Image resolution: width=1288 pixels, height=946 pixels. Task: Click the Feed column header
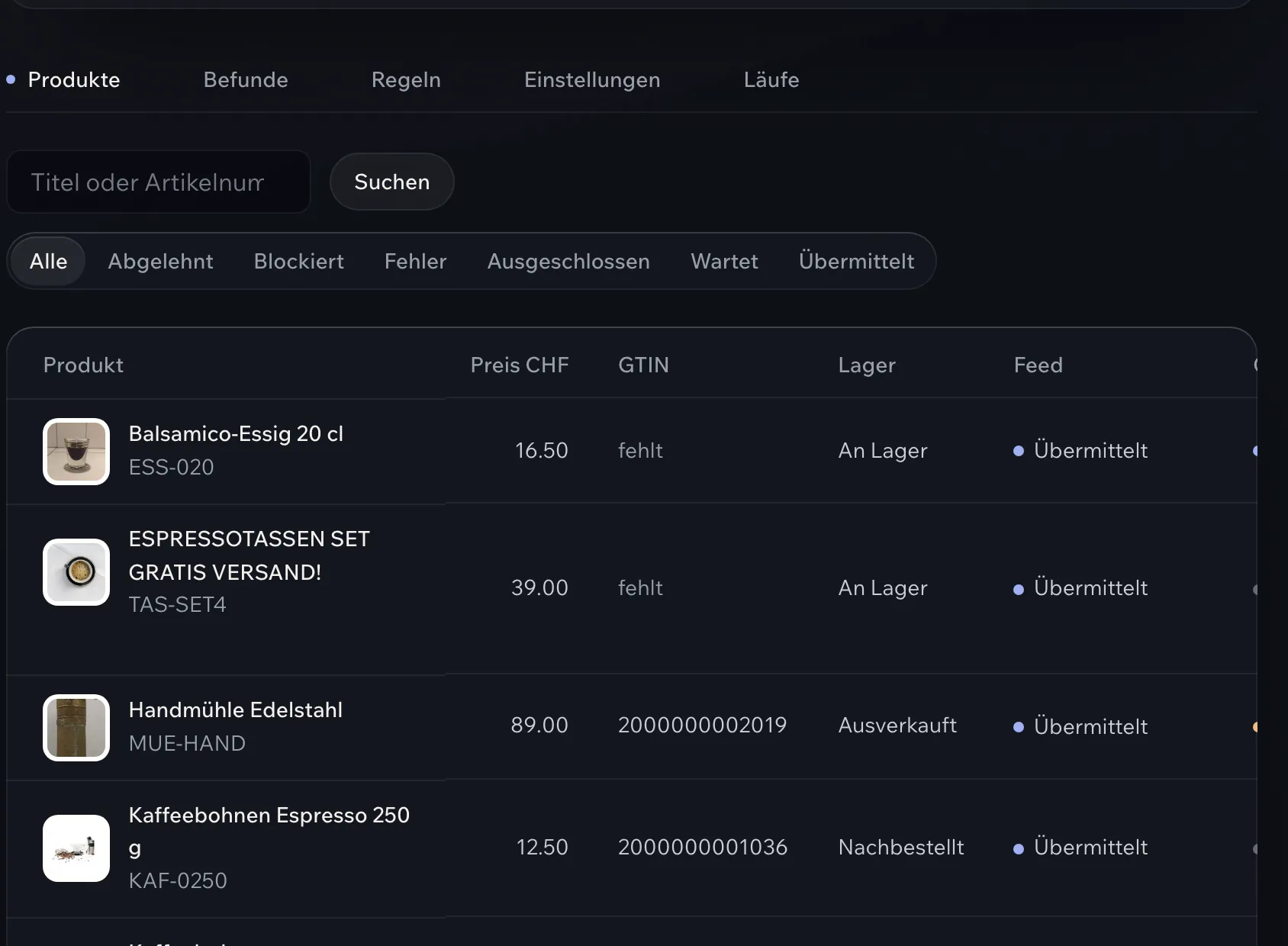tap(1038, 365)
